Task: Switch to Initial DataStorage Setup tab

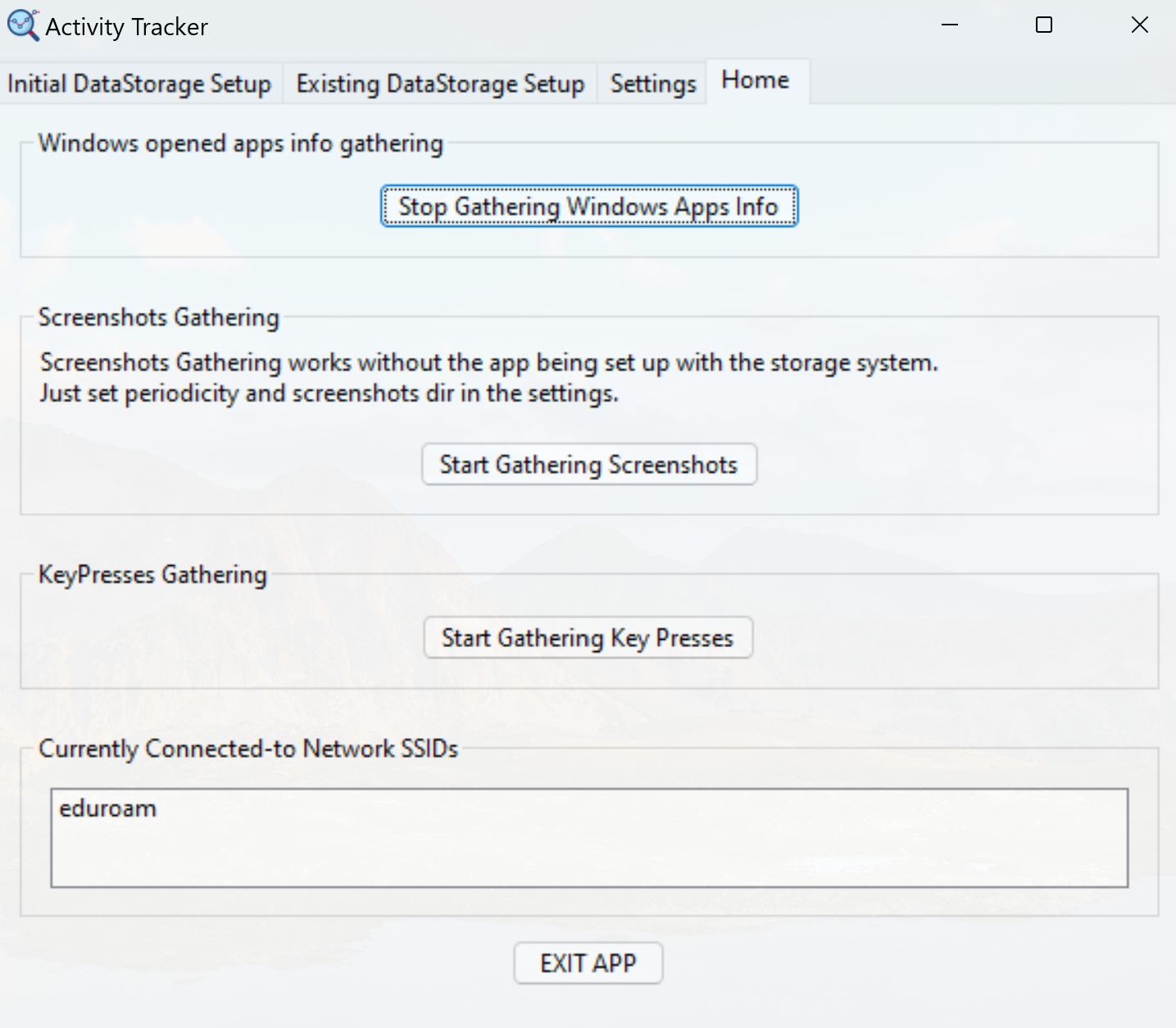Action: 140,84
